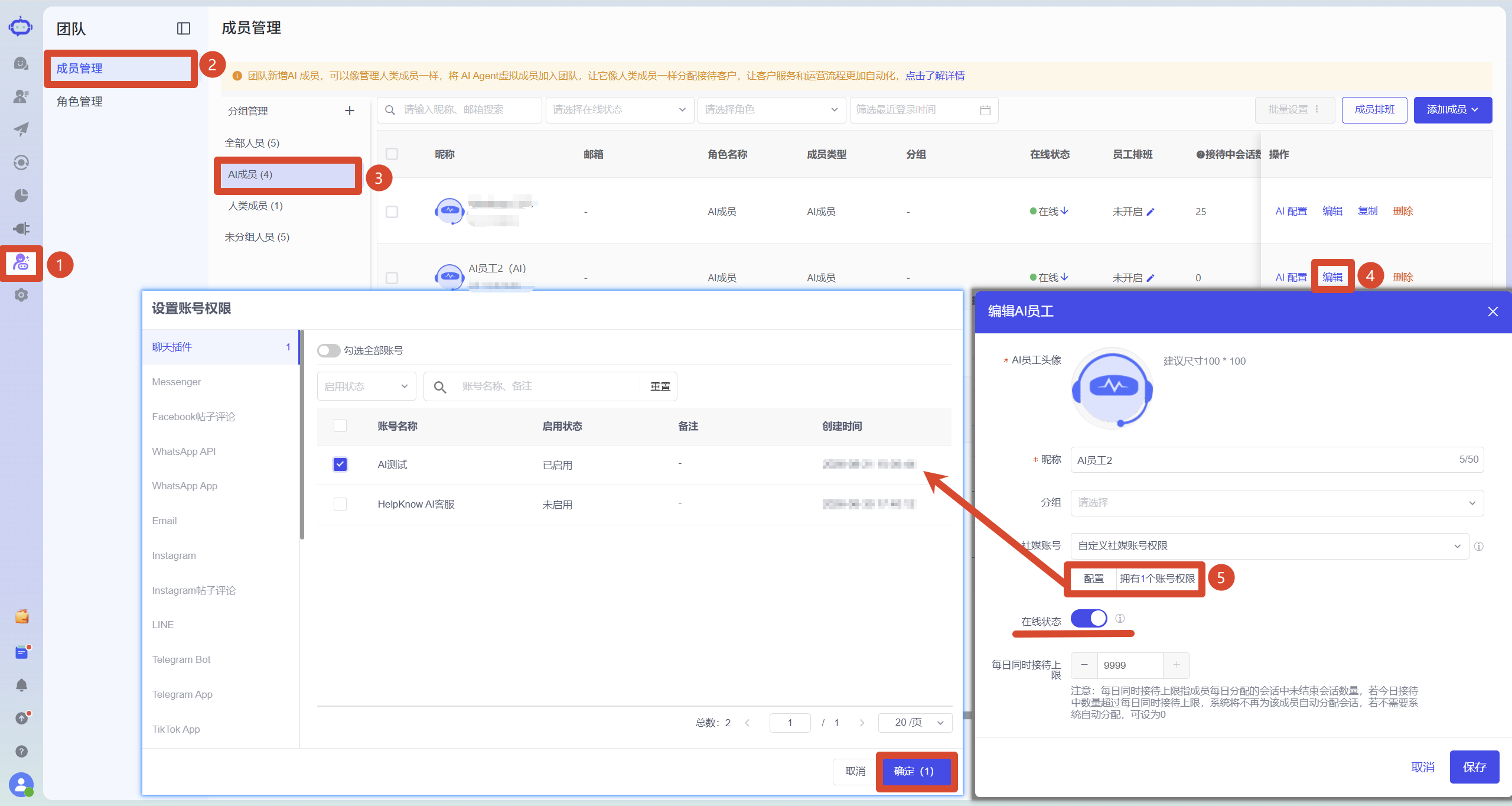The width and height of the screenshot is (1512, 806).
Task: Open the group selection dropdown
Action: (x=1277, y=503)
